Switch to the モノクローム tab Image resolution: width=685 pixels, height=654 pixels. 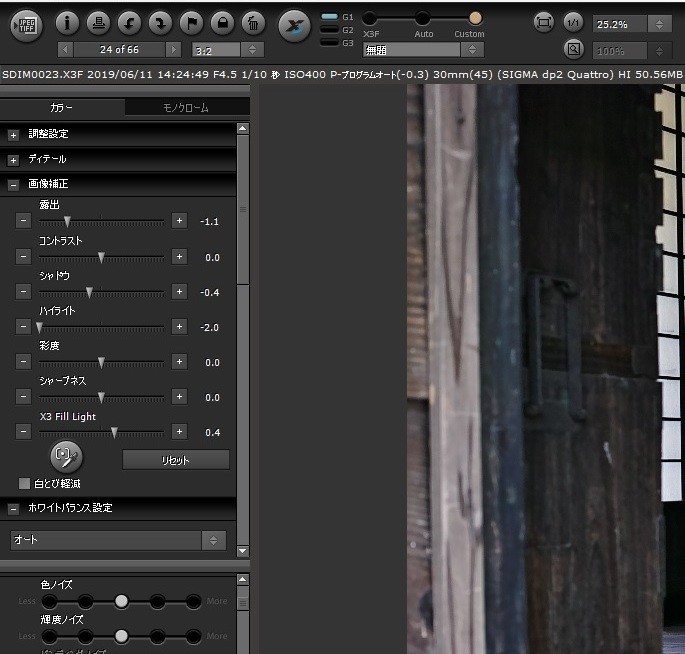(187, 107)
